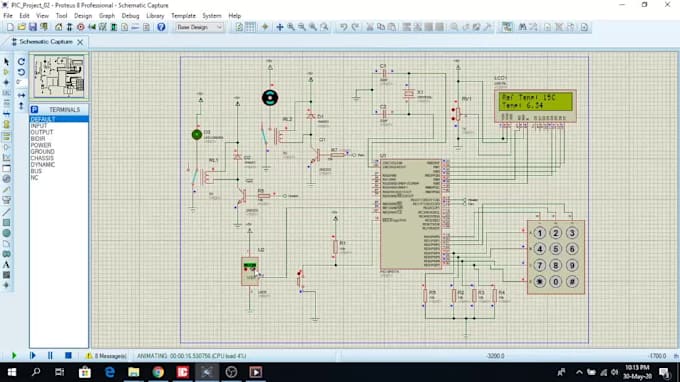
Task: Select the Component Mode tool
Action: click(6, 72)
